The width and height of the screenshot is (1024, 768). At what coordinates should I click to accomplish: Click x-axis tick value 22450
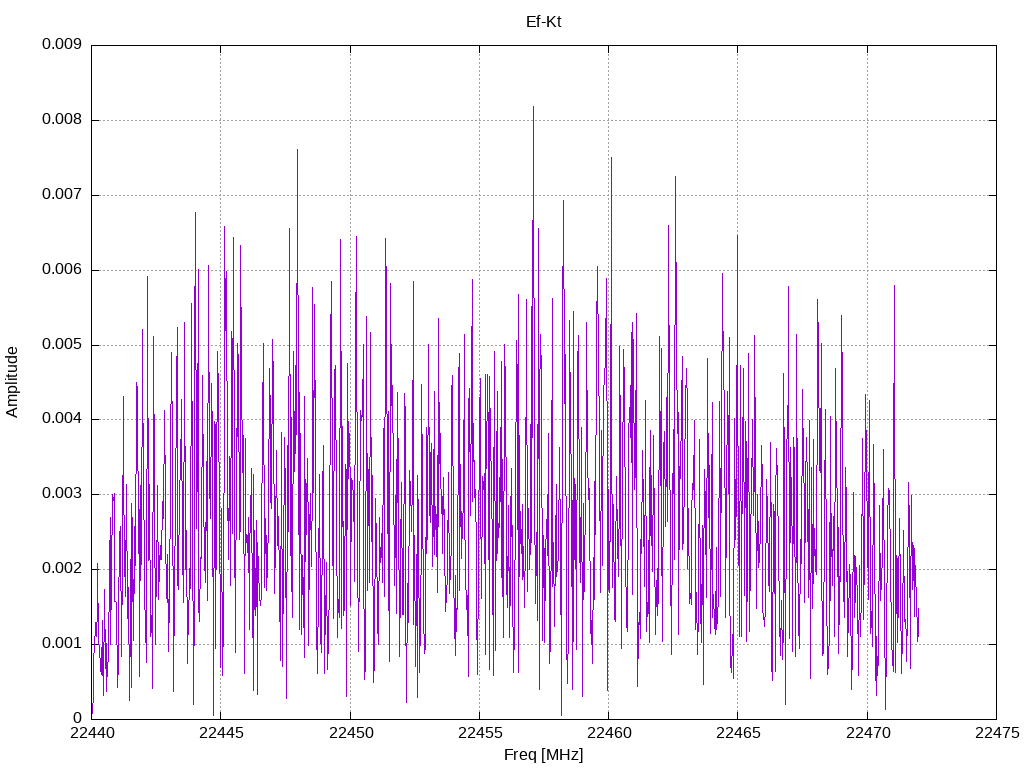pos(351,733)
